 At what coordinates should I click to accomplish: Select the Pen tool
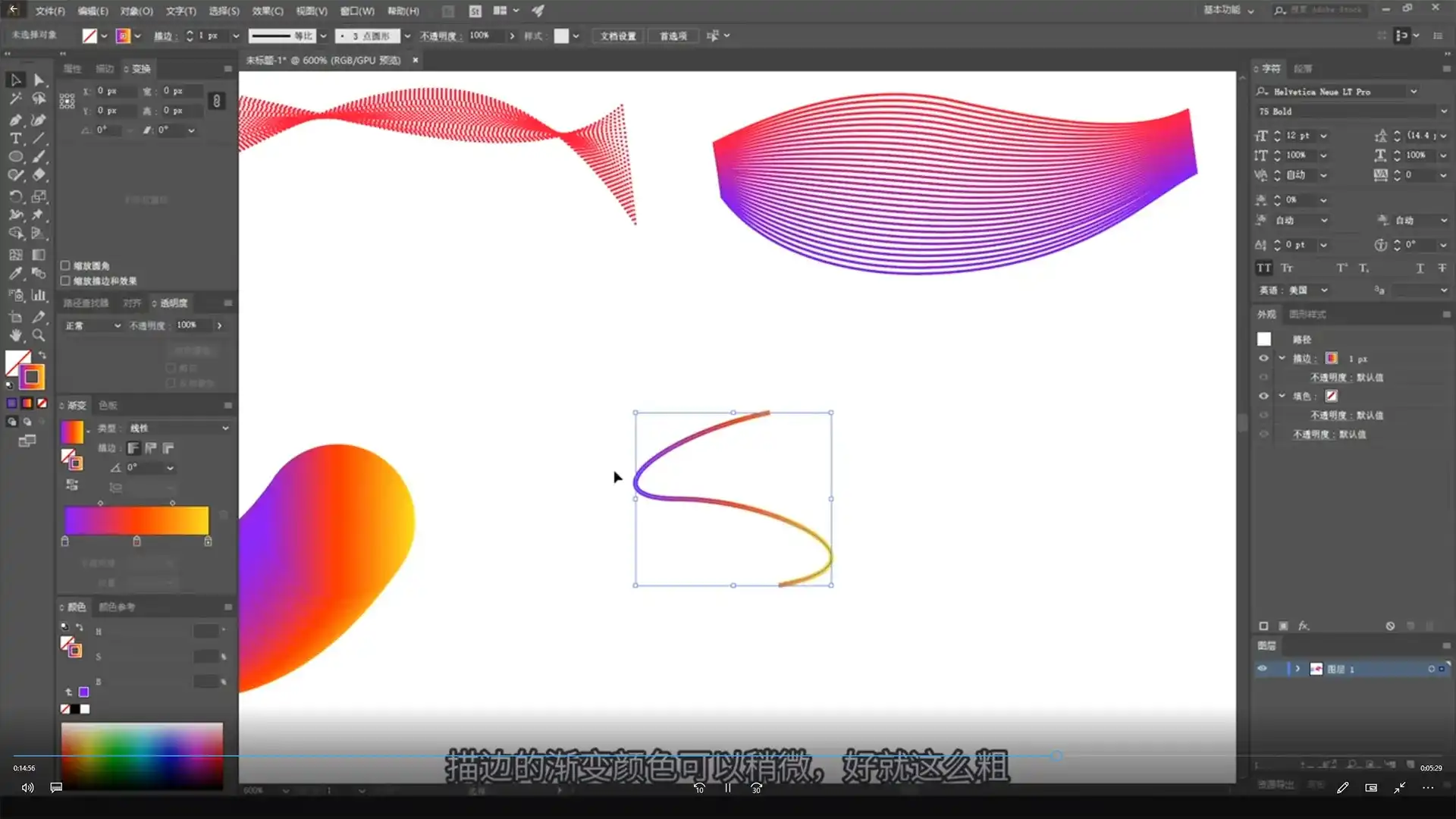click(x=15, y=120)
